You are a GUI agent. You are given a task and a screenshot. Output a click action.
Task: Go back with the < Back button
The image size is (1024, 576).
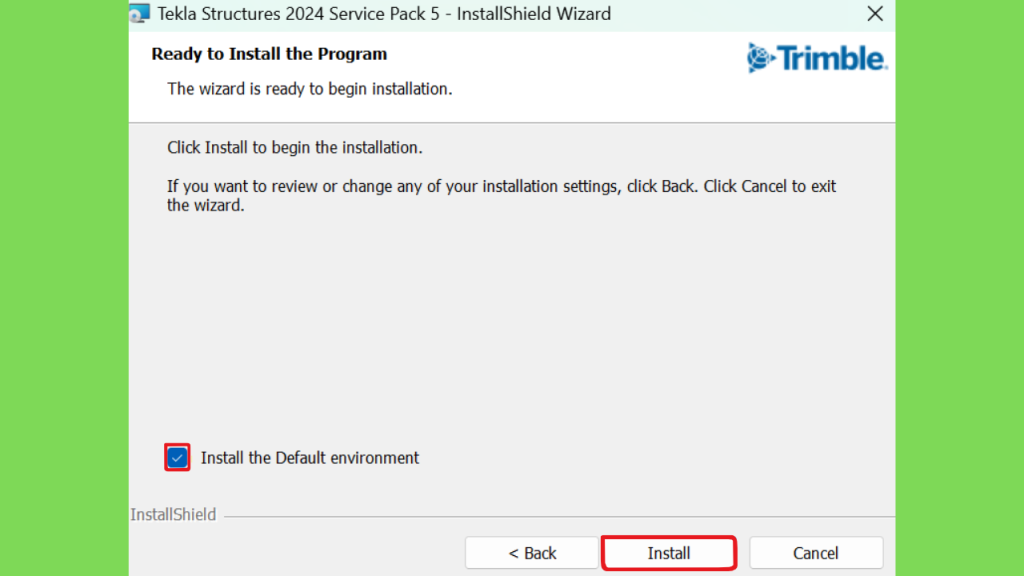pyautogui.click(x=532, y=553)
